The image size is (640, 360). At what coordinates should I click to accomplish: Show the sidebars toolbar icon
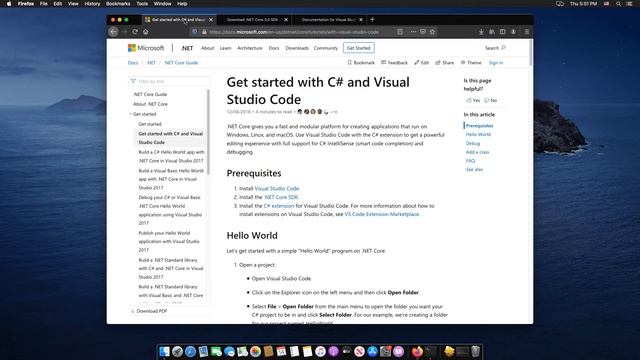pyautogui.click(x=502, y=32)
